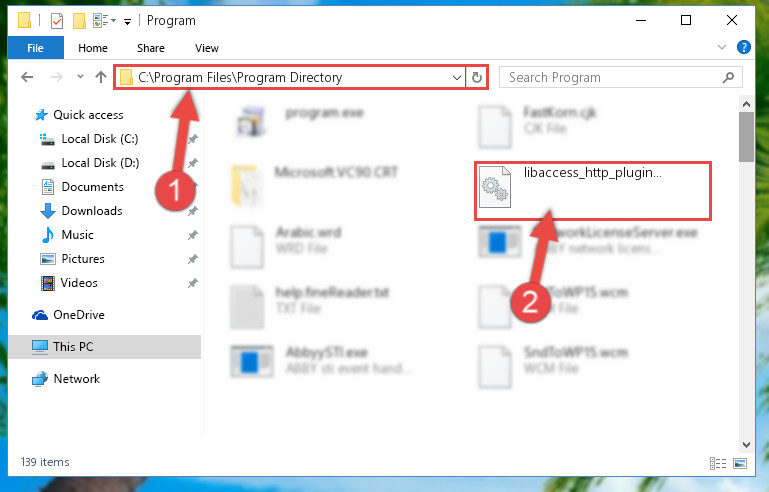Unpin Music using its pin icon
The height and width of the screenshot is (492, 769).
click(x=192, y=235)
